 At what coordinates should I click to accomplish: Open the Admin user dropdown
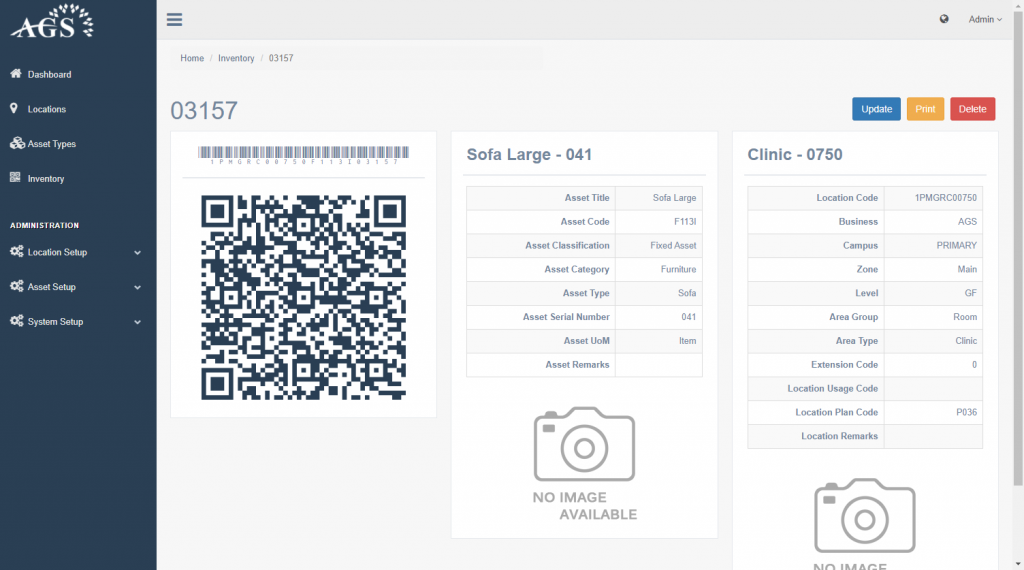[985, 19]
